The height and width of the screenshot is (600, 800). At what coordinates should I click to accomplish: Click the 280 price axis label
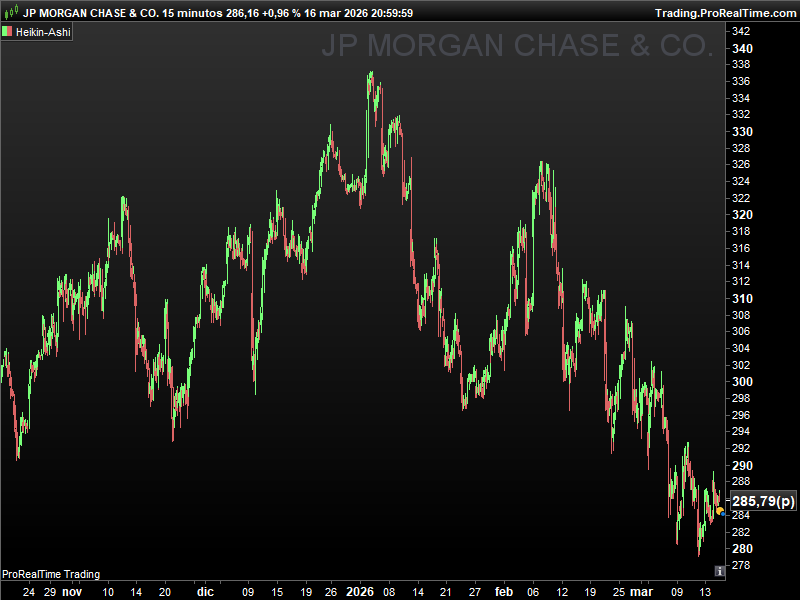tap(742, 548)
